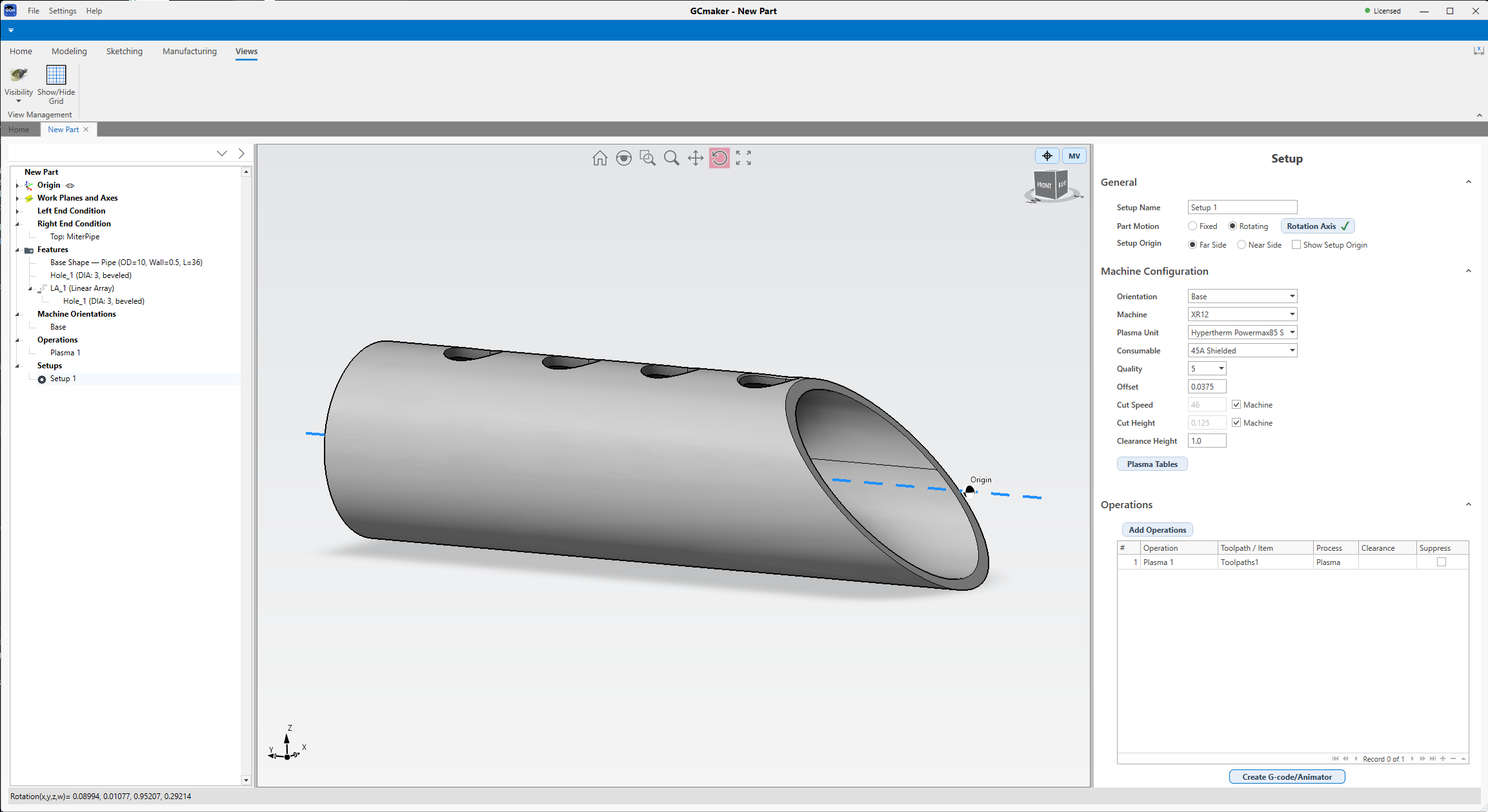The height and width of the screenshot is (812, 1488).
Task: Click the MV button in viewport
Action: pyautogui.click(x=1074, y=156)
